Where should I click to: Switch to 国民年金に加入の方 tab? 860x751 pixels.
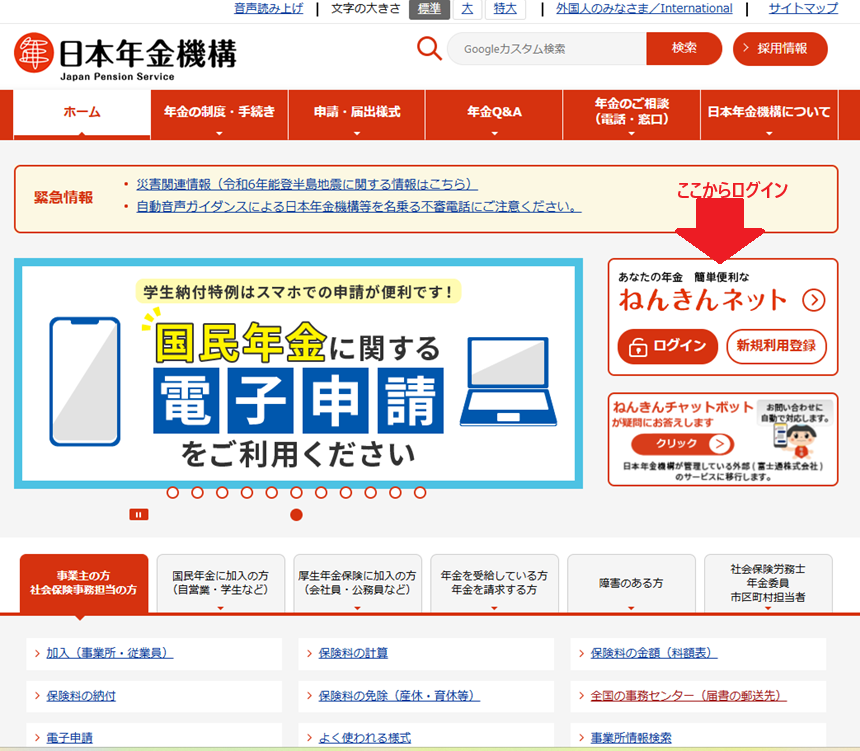[x=220, y=583]
